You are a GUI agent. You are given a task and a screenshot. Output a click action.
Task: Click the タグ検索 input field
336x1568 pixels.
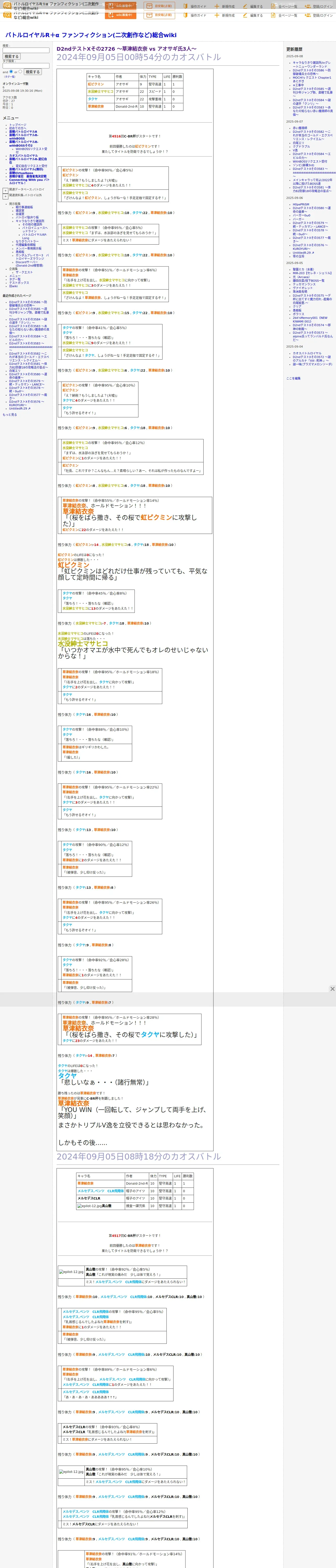tap(26, 66)
